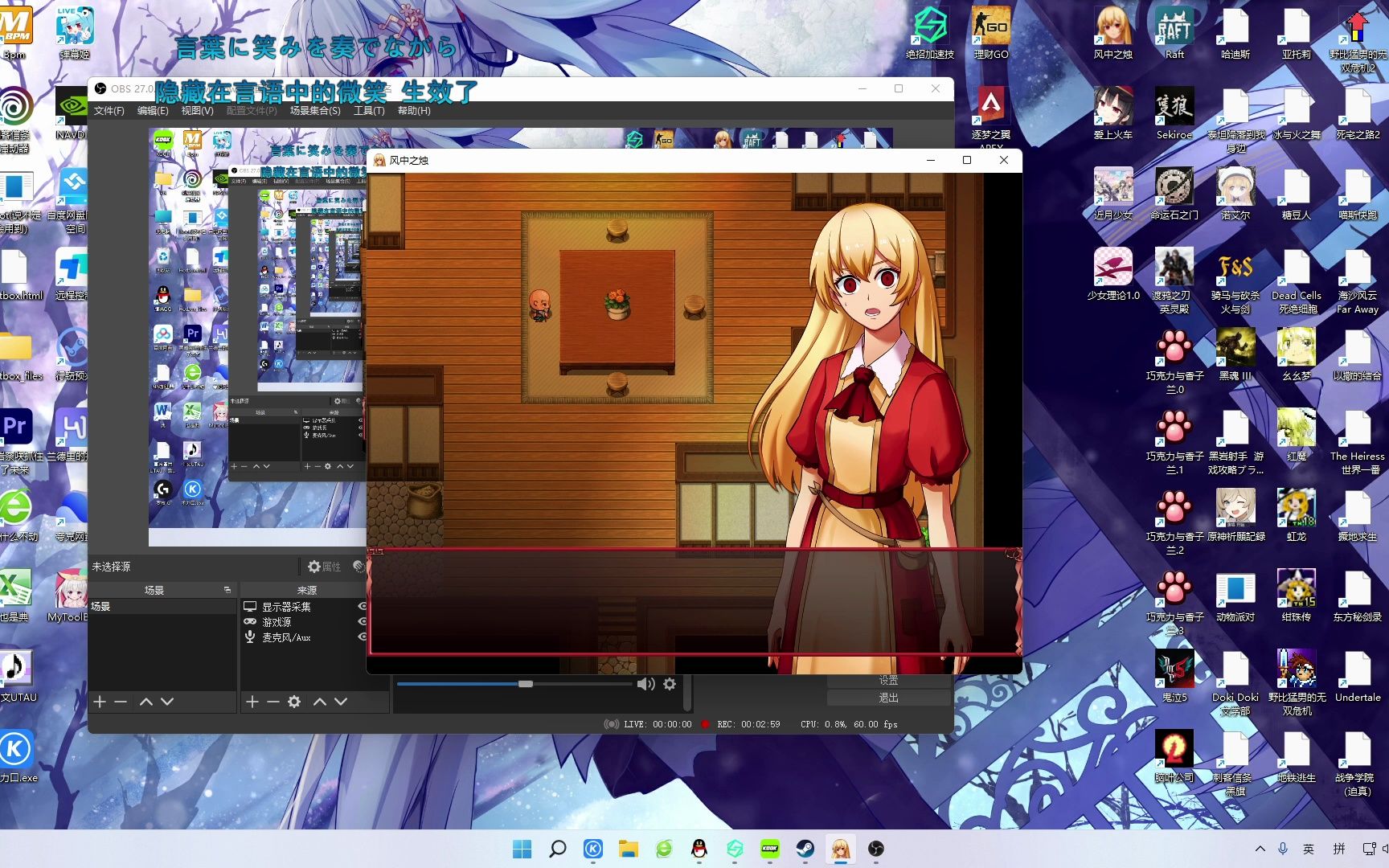Open Doki Doki 文学部 desktop shortcut

coord(1235,683)
